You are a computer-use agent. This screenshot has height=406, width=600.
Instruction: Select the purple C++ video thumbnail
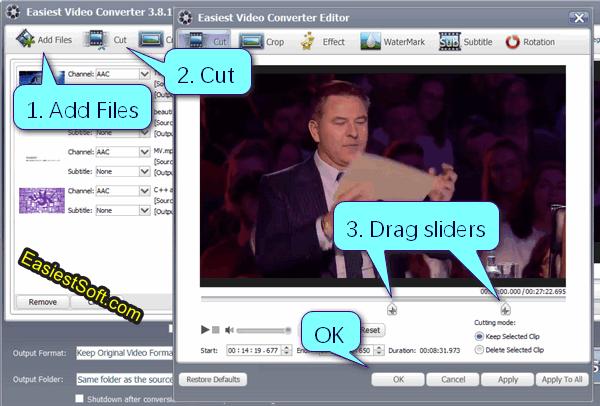pyautogui.click(x=42, y=200)
